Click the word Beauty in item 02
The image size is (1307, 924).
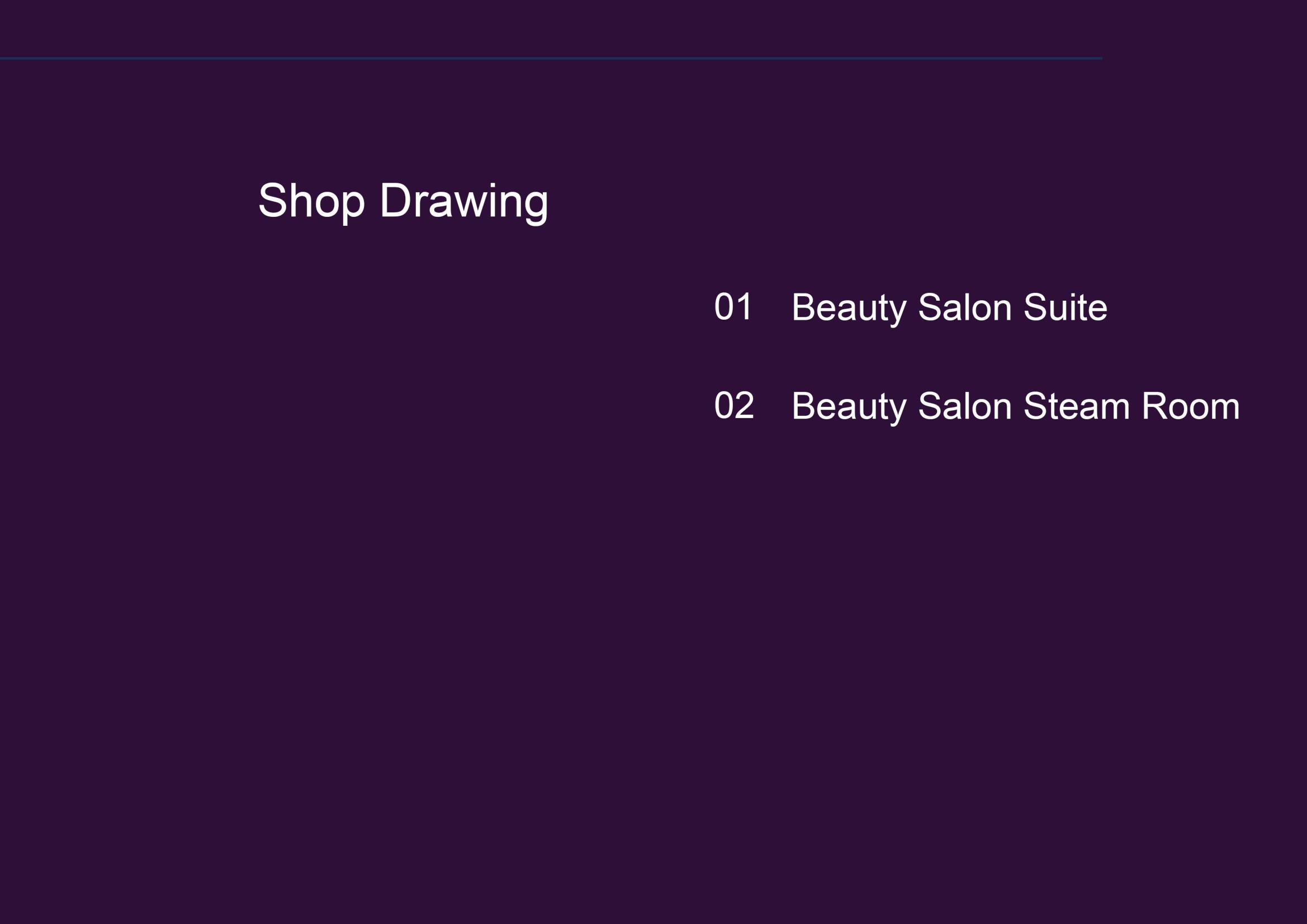click(849, 407)
